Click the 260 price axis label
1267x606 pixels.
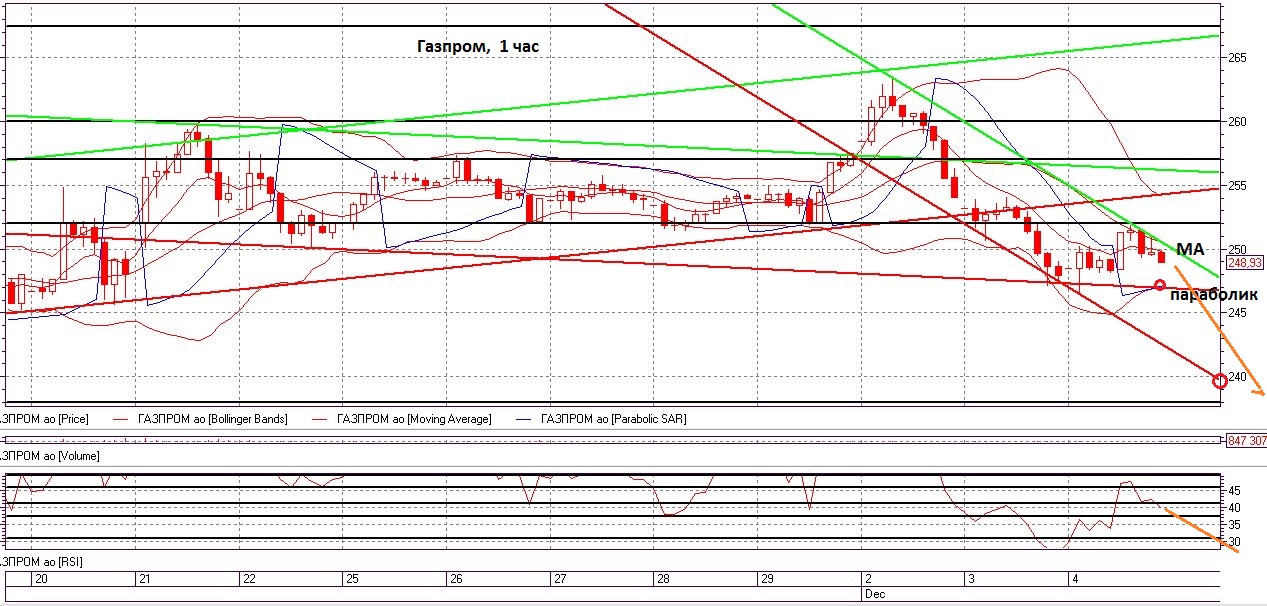tap(1238, 122)
